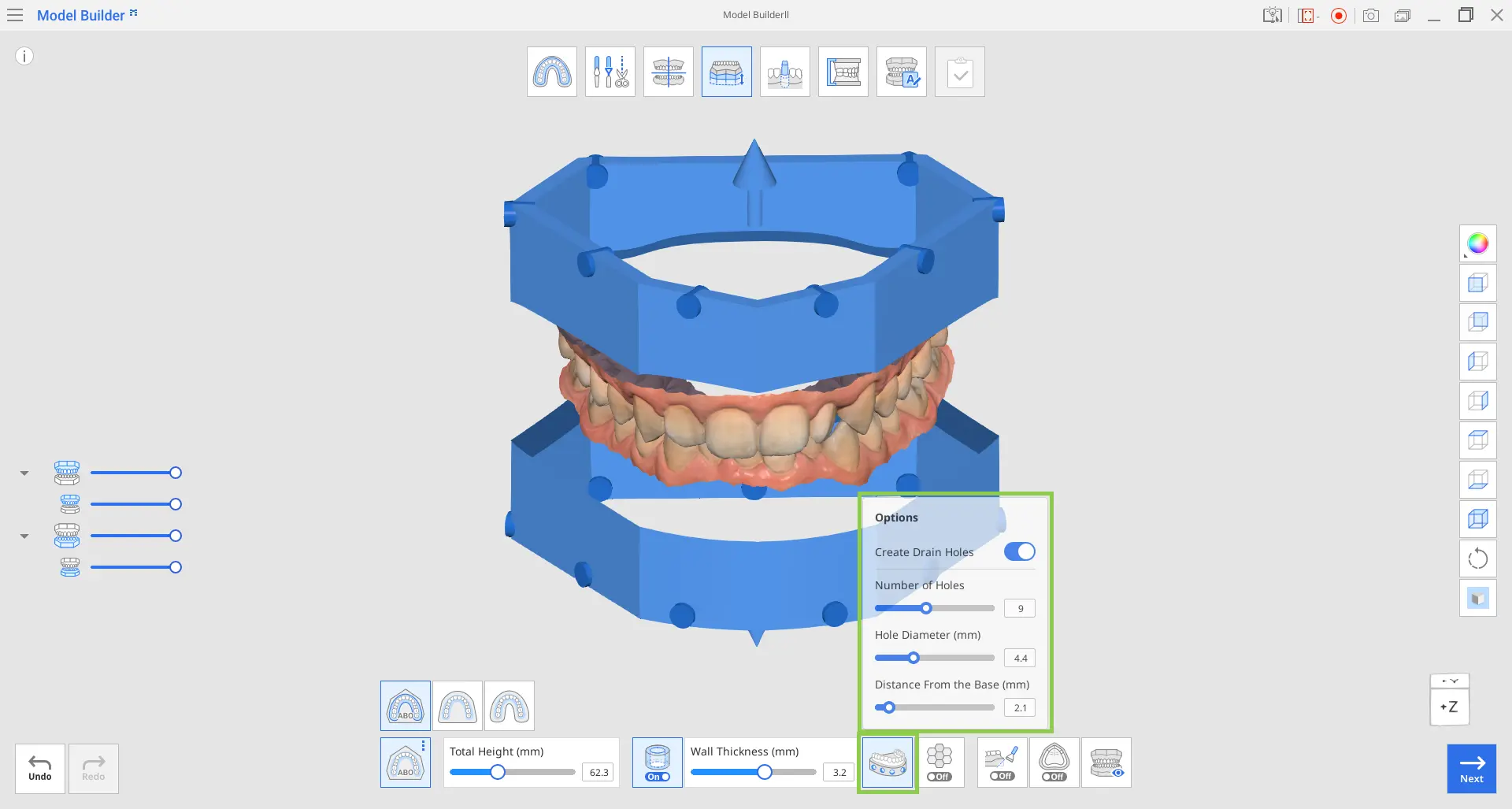Toggle visibility of the upper model group icon

click(67, 473)
